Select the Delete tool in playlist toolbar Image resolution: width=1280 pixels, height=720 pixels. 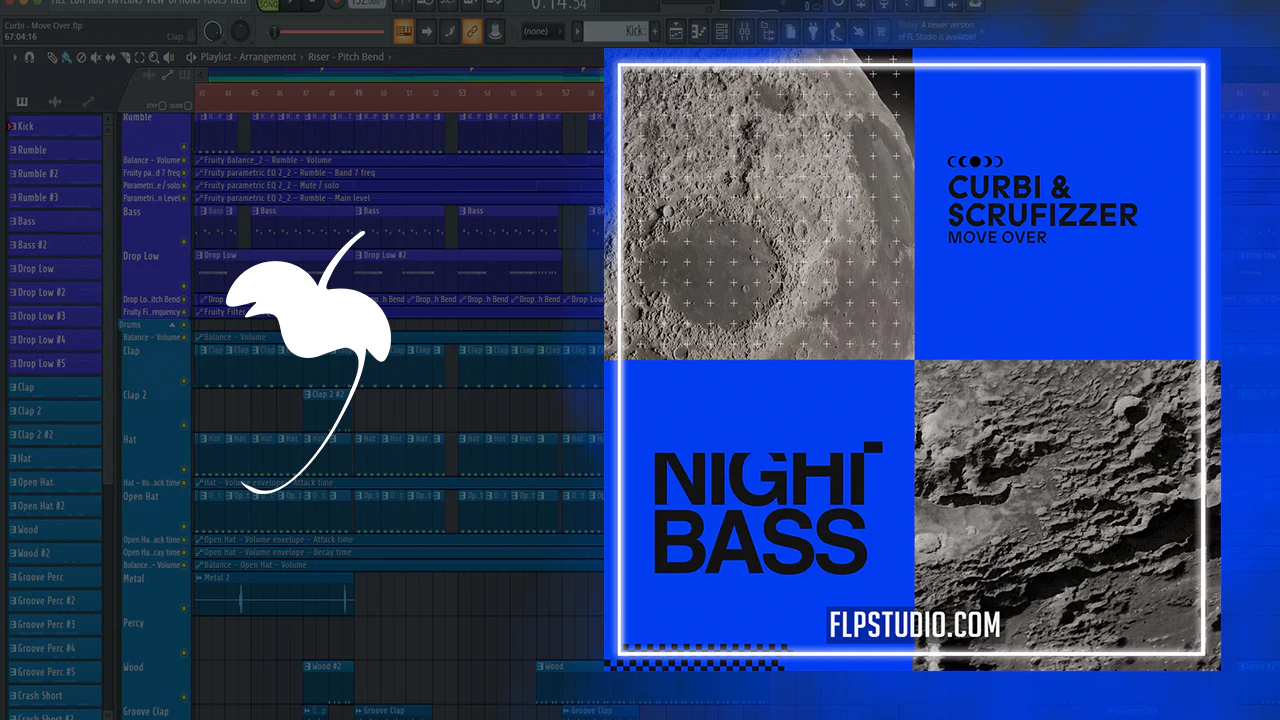click(81, 57)
